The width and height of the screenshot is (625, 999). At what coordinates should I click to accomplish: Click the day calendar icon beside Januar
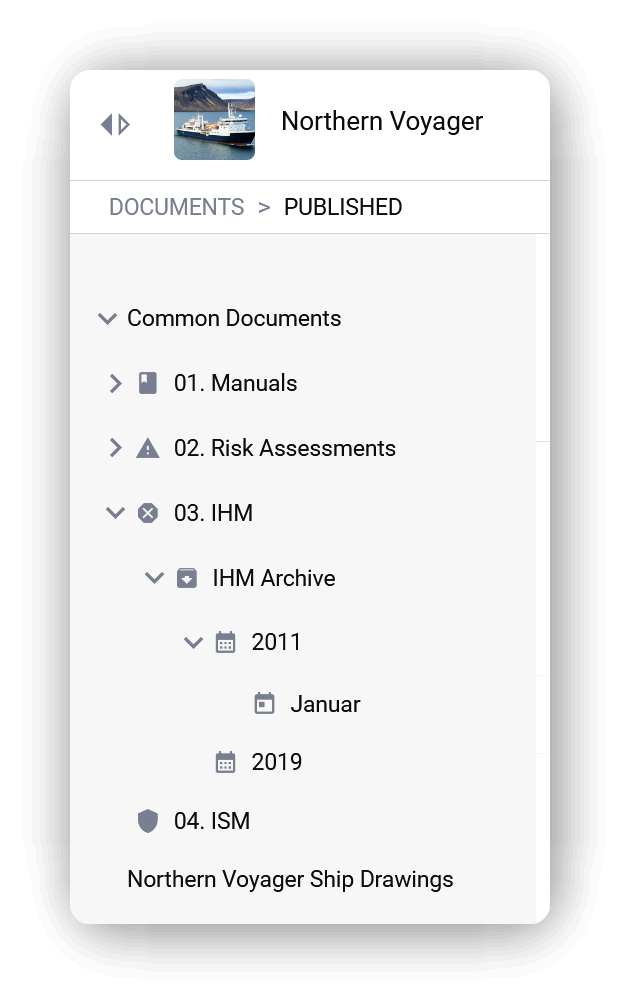(x=264, y=704)
